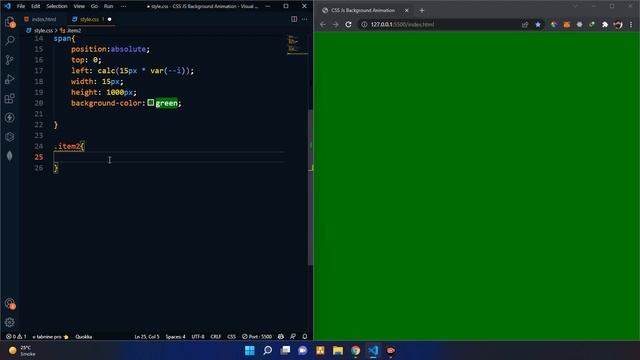
Task: Open the Selection menu
Action: pos(57,6)
